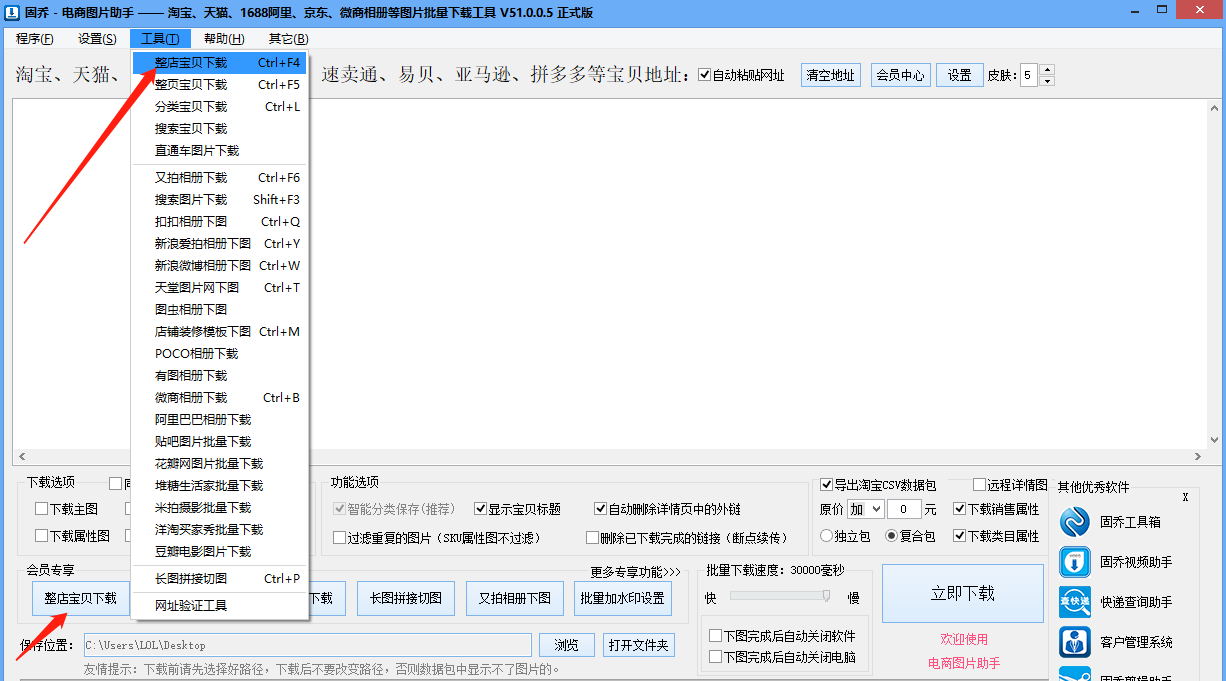Uncheck 导出淘宝CSV数据包
This screenshot has width=1226, height=681.
[826, 485]
